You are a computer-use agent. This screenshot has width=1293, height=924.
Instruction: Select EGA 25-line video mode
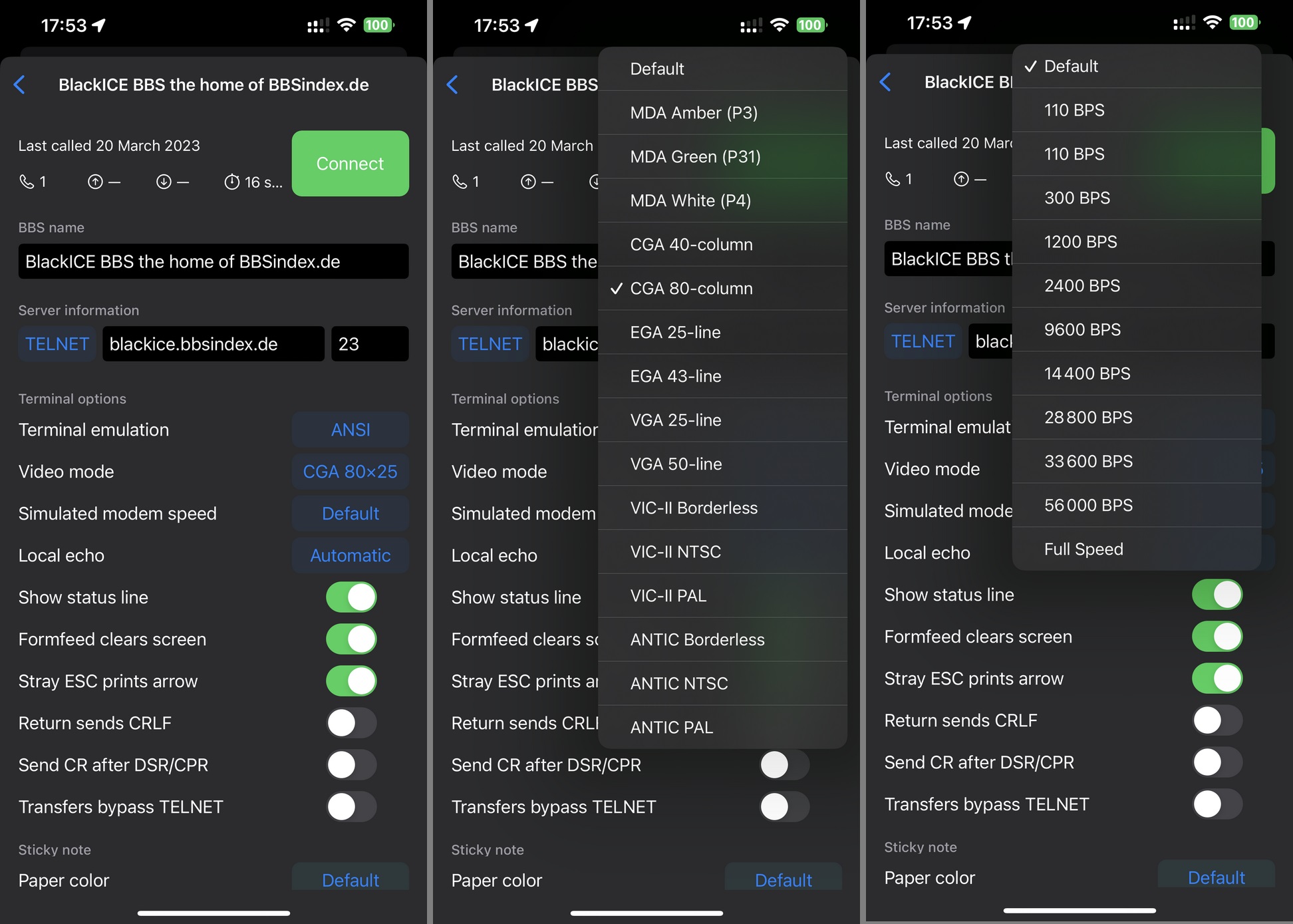click(x=723, y=332)
